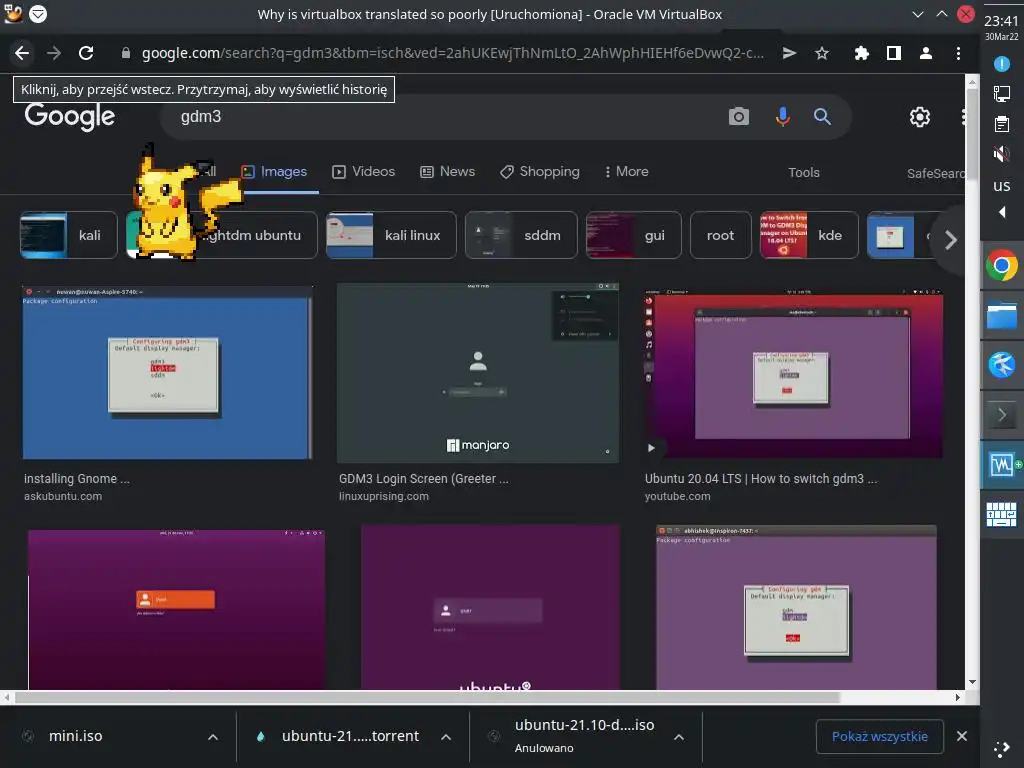Select the gui suggestion chip

(x=633, y=235)
